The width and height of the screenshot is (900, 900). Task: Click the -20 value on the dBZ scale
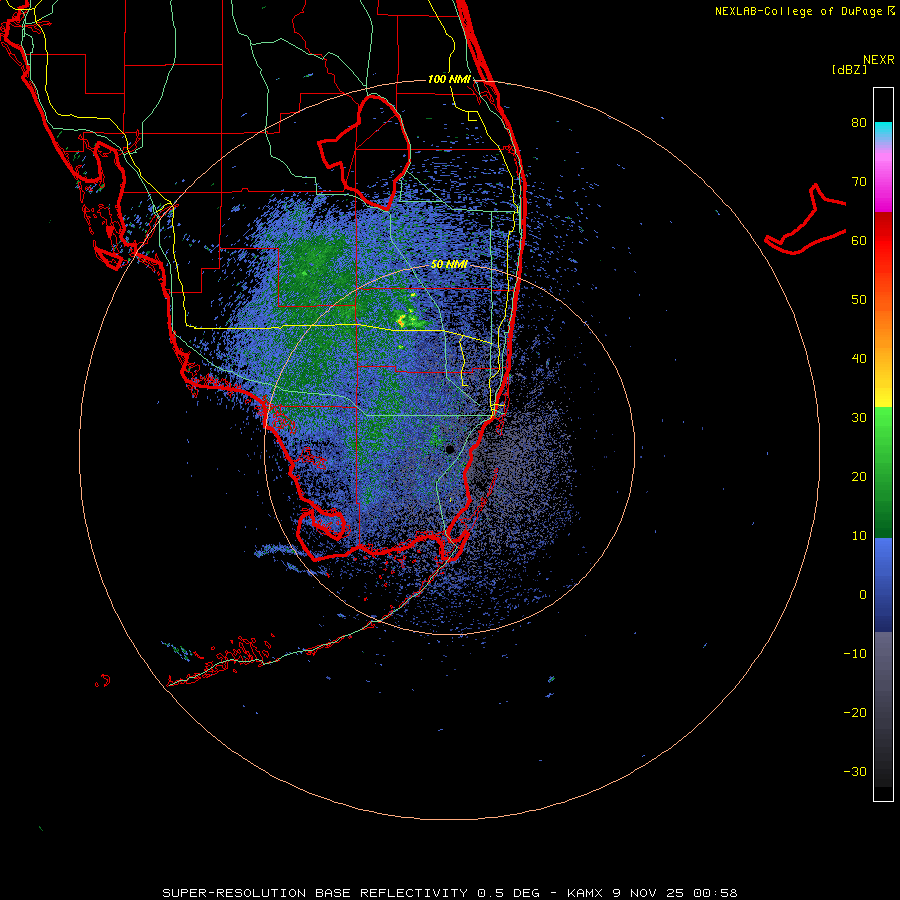tap(855, 713)
